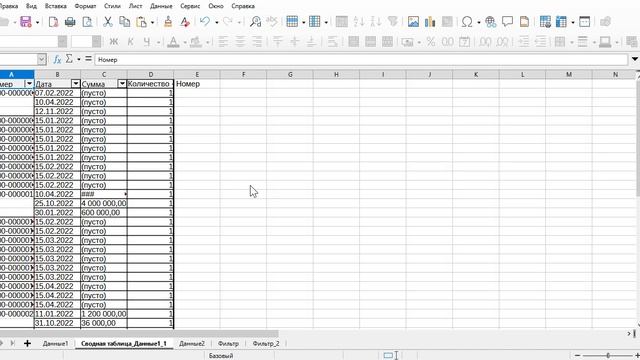Open the Save button dropdown arrow
Viewport: 640px width, 360px height.
[37, 22]
